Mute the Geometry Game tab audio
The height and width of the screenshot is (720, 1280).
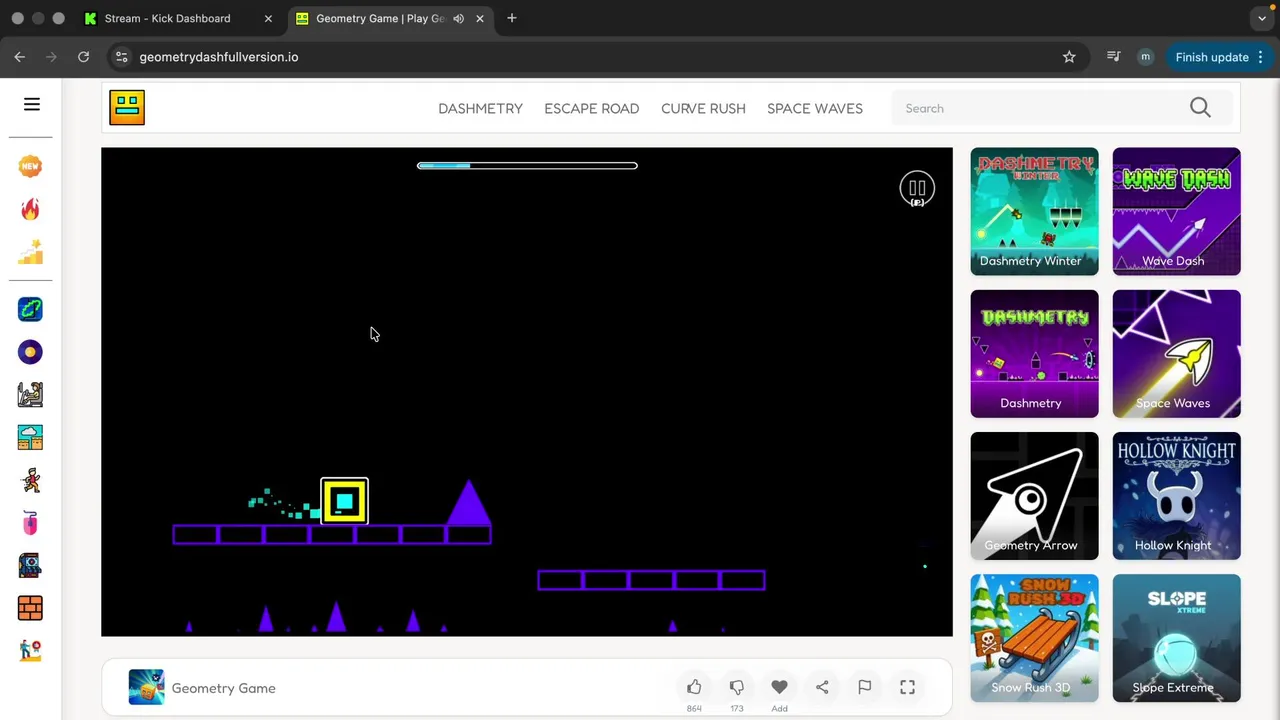click(x=458, y=18)
